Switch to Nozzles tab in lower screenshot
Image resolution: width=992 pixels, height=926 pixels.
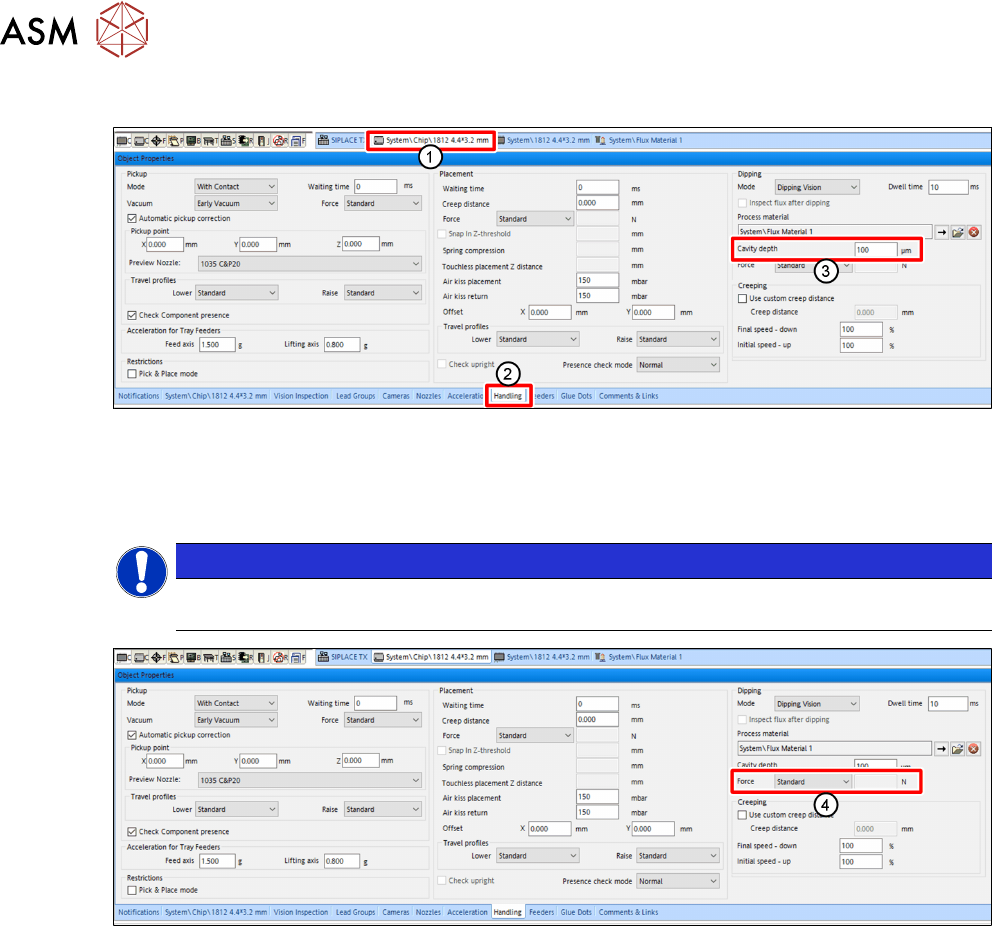coord(428,912)
